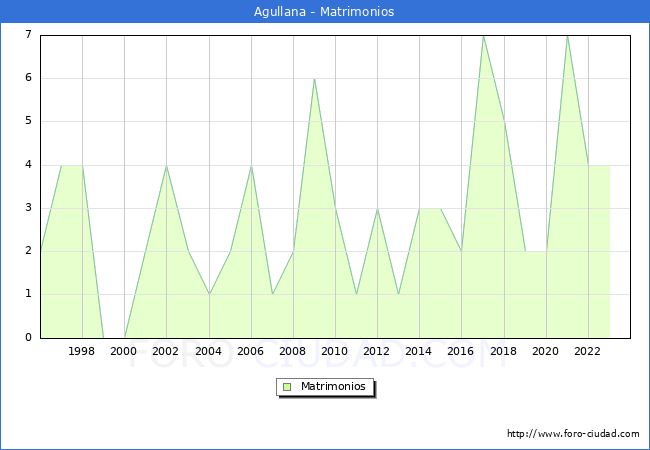Screen dimensions: 650x450
Task: Click the 'Matrimonios' legend label
Action: (x=333, y=386)
